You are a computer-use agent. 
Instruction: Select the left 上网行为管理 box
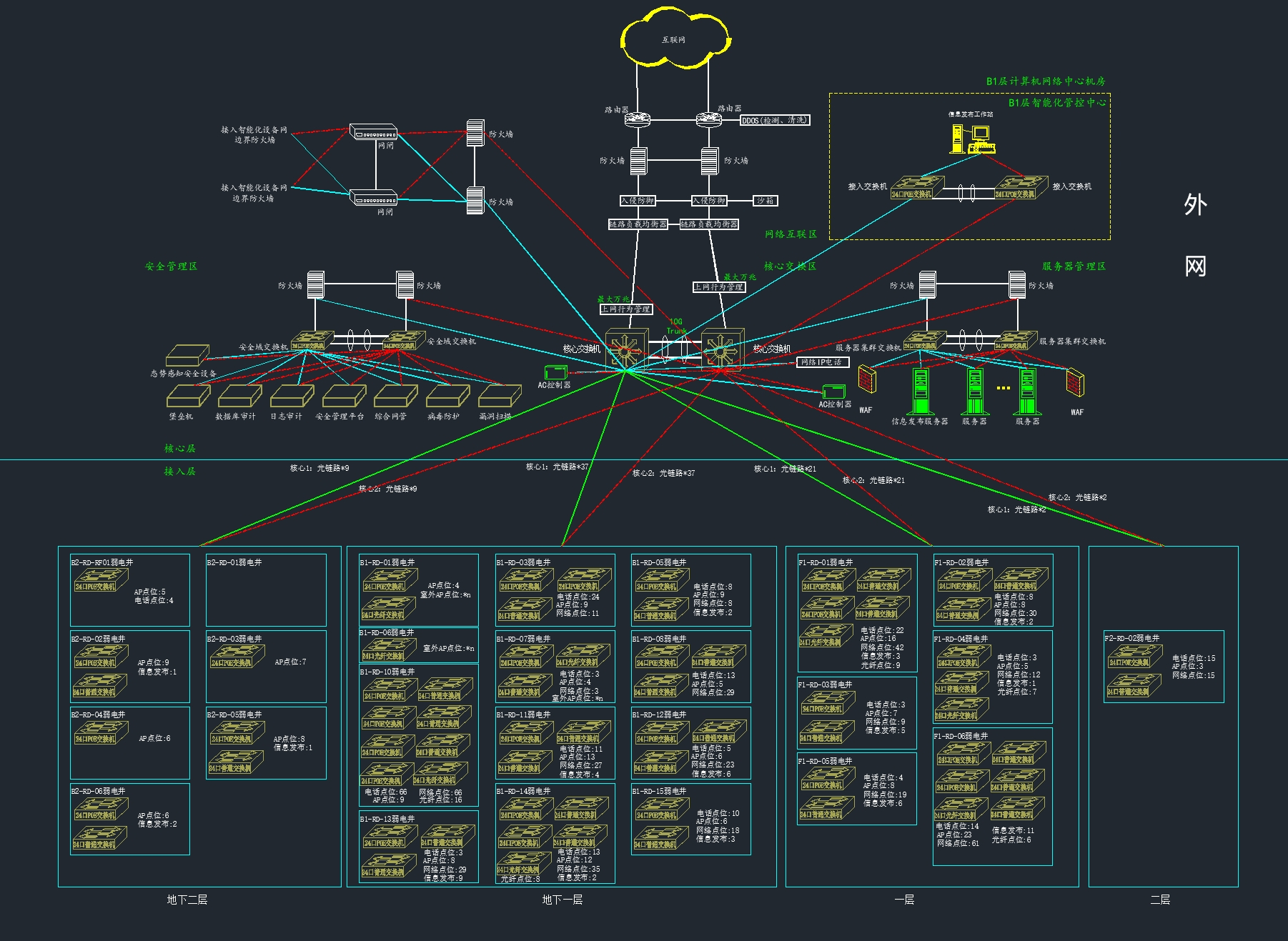[625, 309]
